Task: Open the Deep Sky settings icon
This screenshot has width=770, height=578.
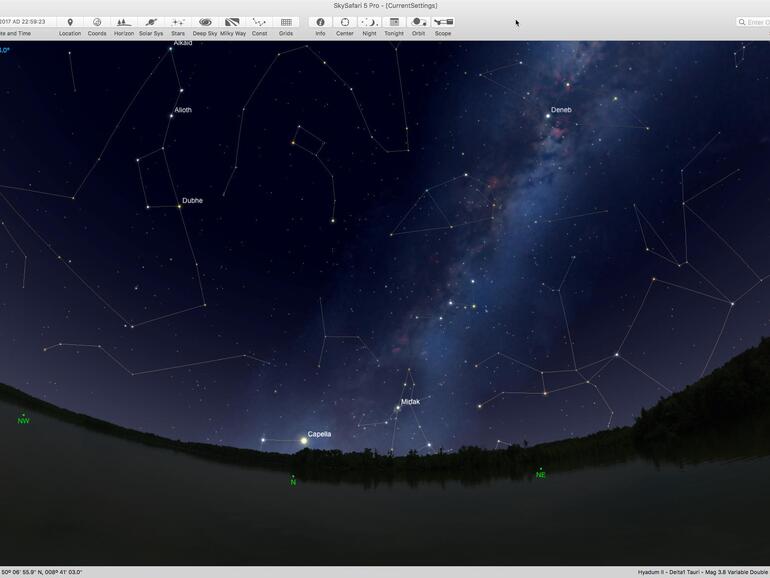Action: click(205, 22)
